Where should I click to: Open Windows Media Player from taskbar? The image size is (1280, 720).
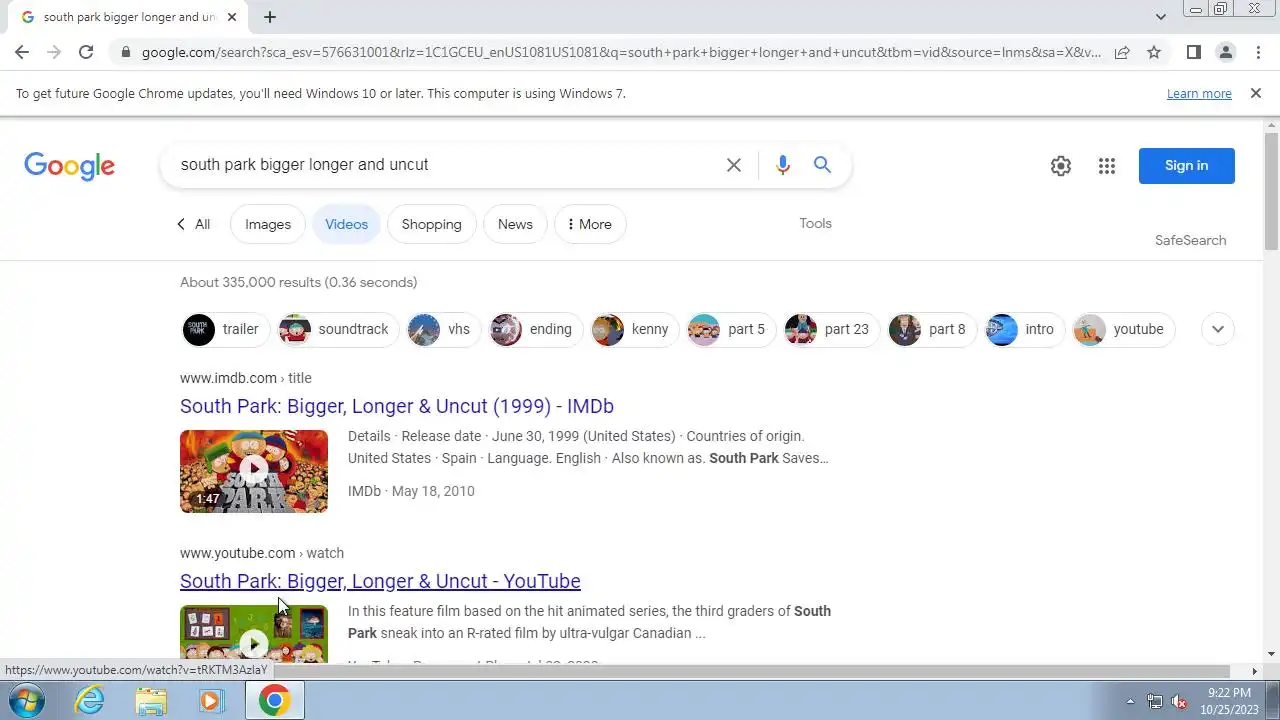(211, 701)
